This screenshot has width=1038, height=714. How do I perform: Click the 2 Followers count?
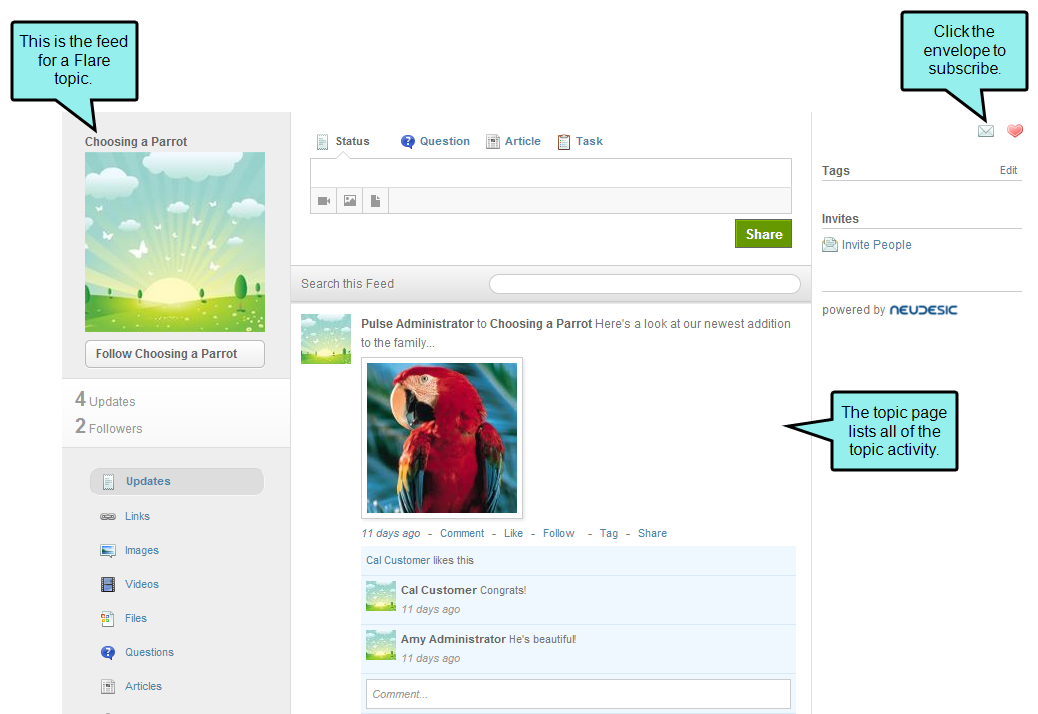[x=109, y=427]
